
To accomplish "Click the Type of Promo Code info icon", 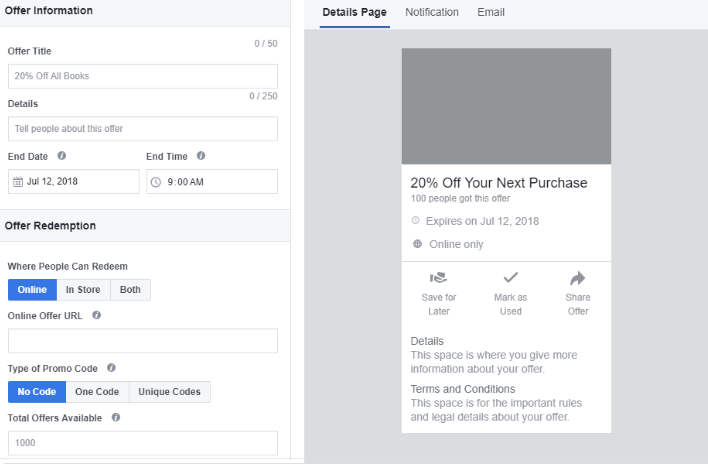I will pyautogui.click(x=112, y=368).
